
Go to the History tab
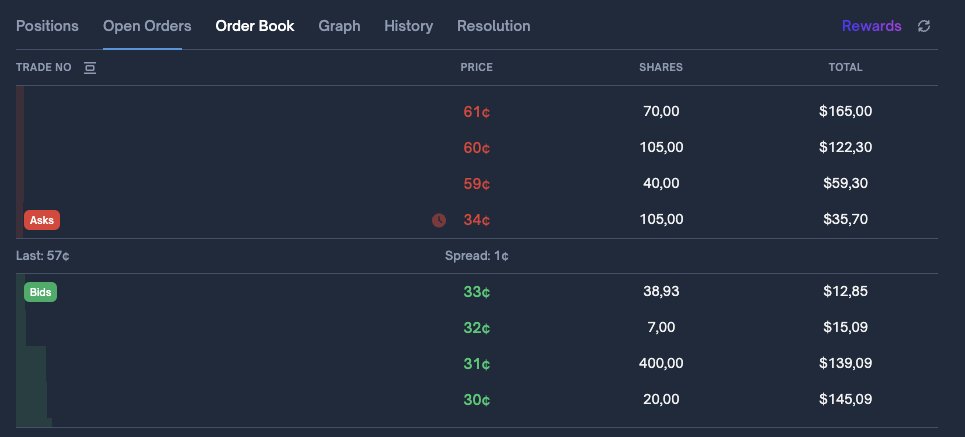pyautogui.click(x=408, y=26)
